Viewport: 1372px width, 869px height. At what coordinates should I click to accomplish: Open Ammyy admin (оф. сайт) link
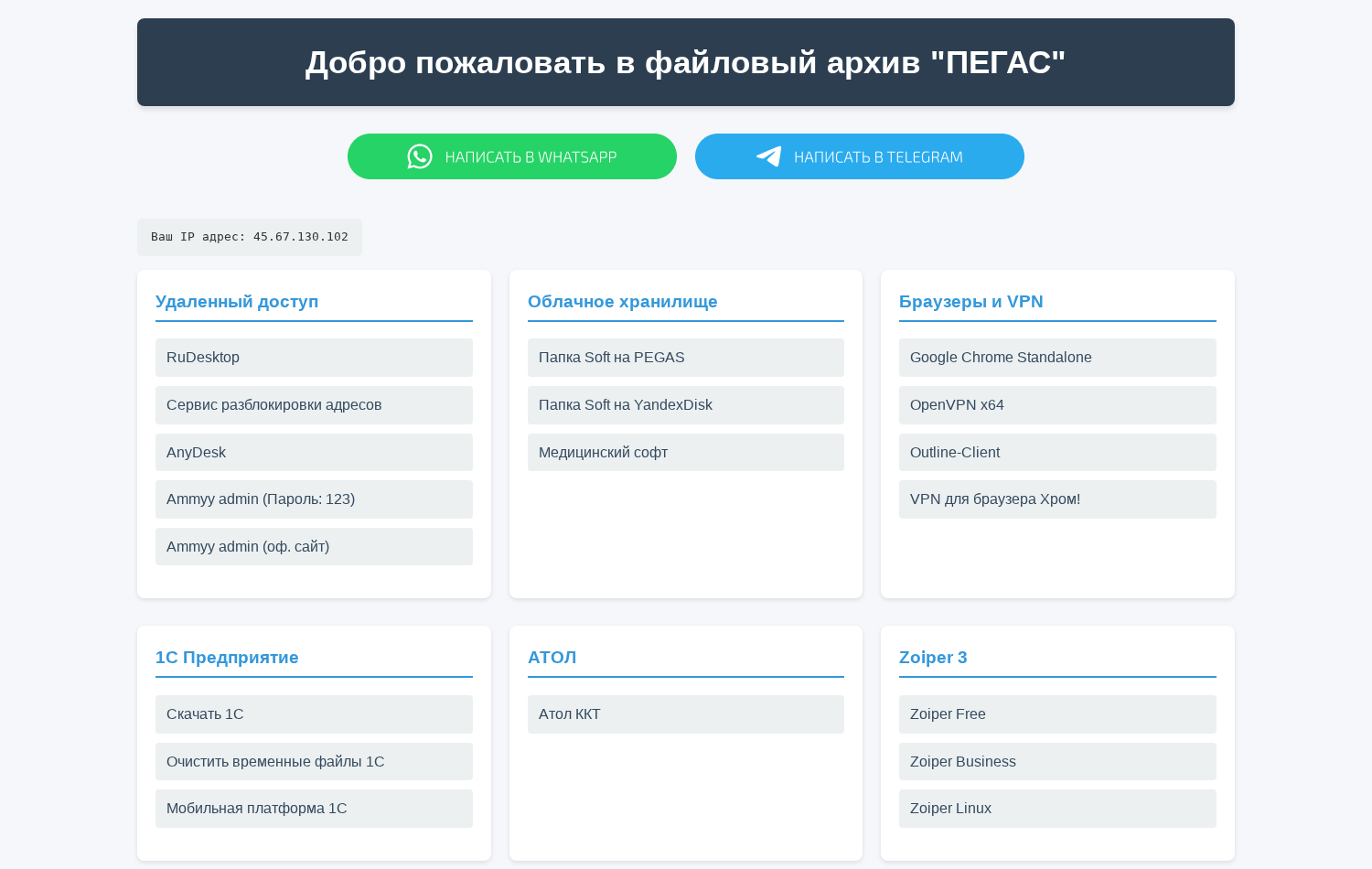[x=314, y=547]
